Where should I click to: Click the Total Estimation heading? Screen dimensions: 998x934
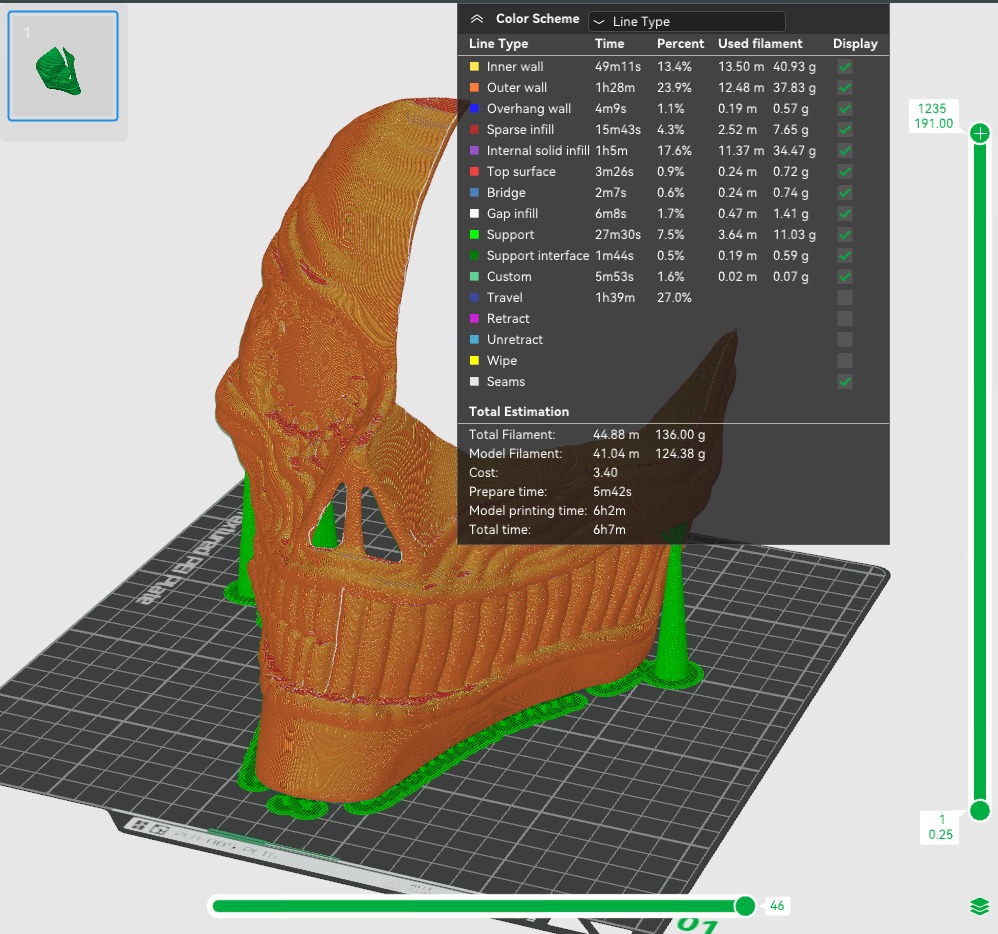pos(519,411)
